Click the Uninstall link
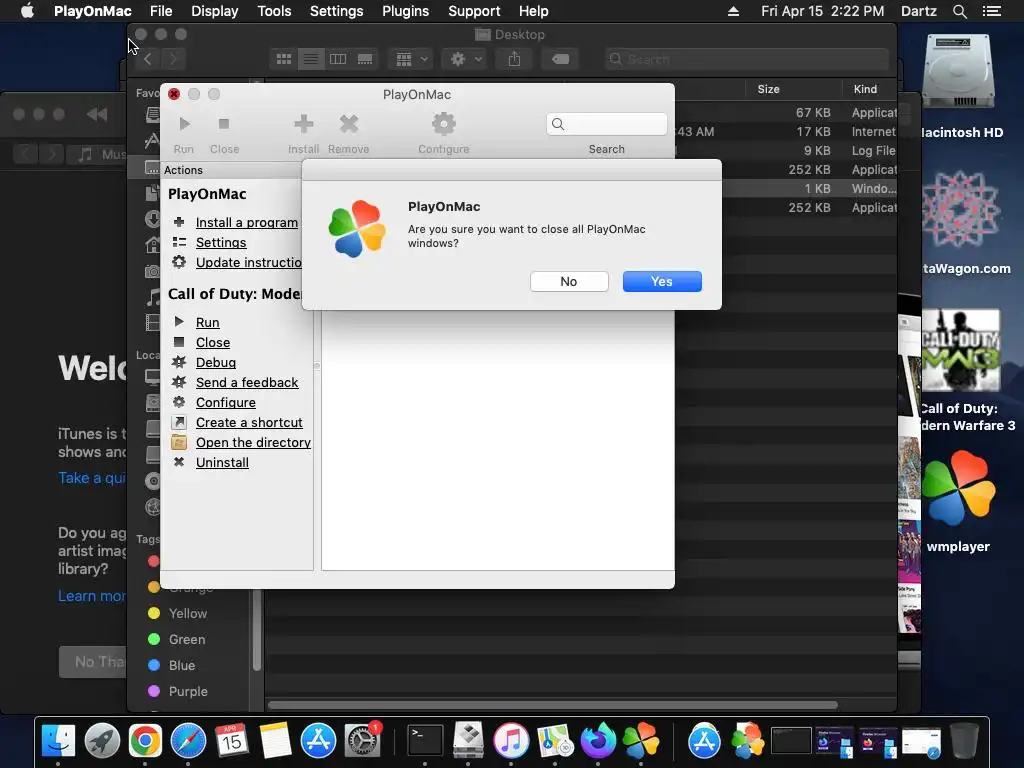 pos(222,462)
